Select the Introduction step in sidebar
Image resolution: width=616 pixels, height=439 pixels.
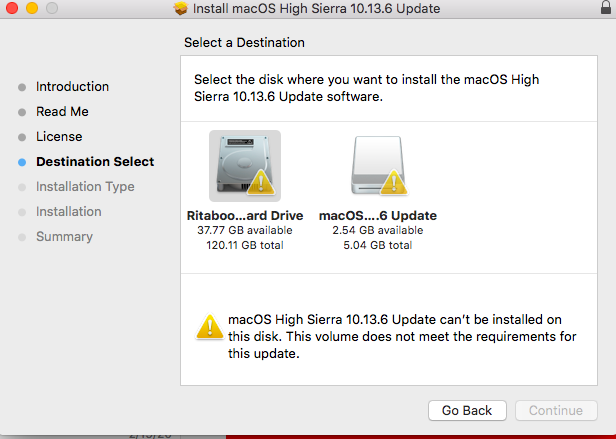[x=72, y=86]
